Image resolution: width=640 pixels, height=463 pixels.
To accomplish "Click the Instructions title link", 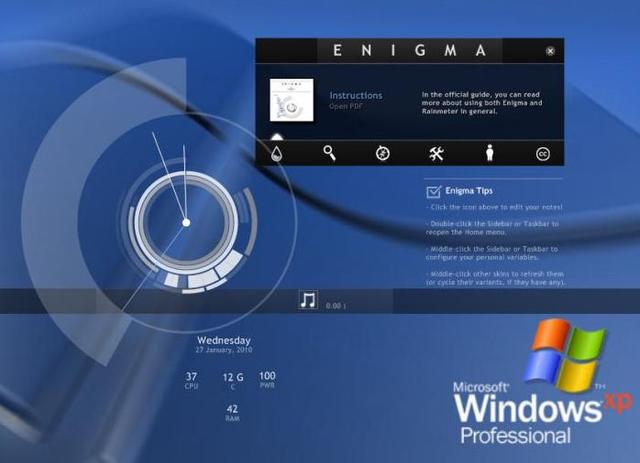I will point(356,96).
